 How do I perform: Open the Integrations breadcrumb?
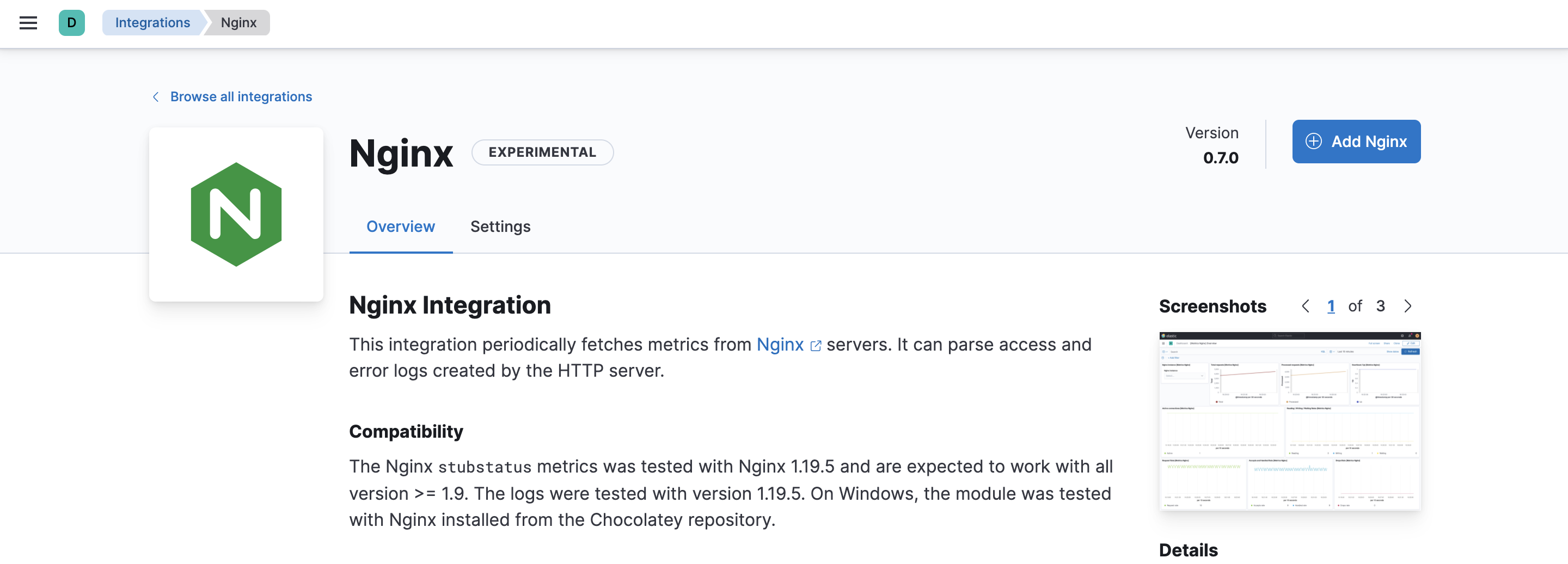(152, 22)
